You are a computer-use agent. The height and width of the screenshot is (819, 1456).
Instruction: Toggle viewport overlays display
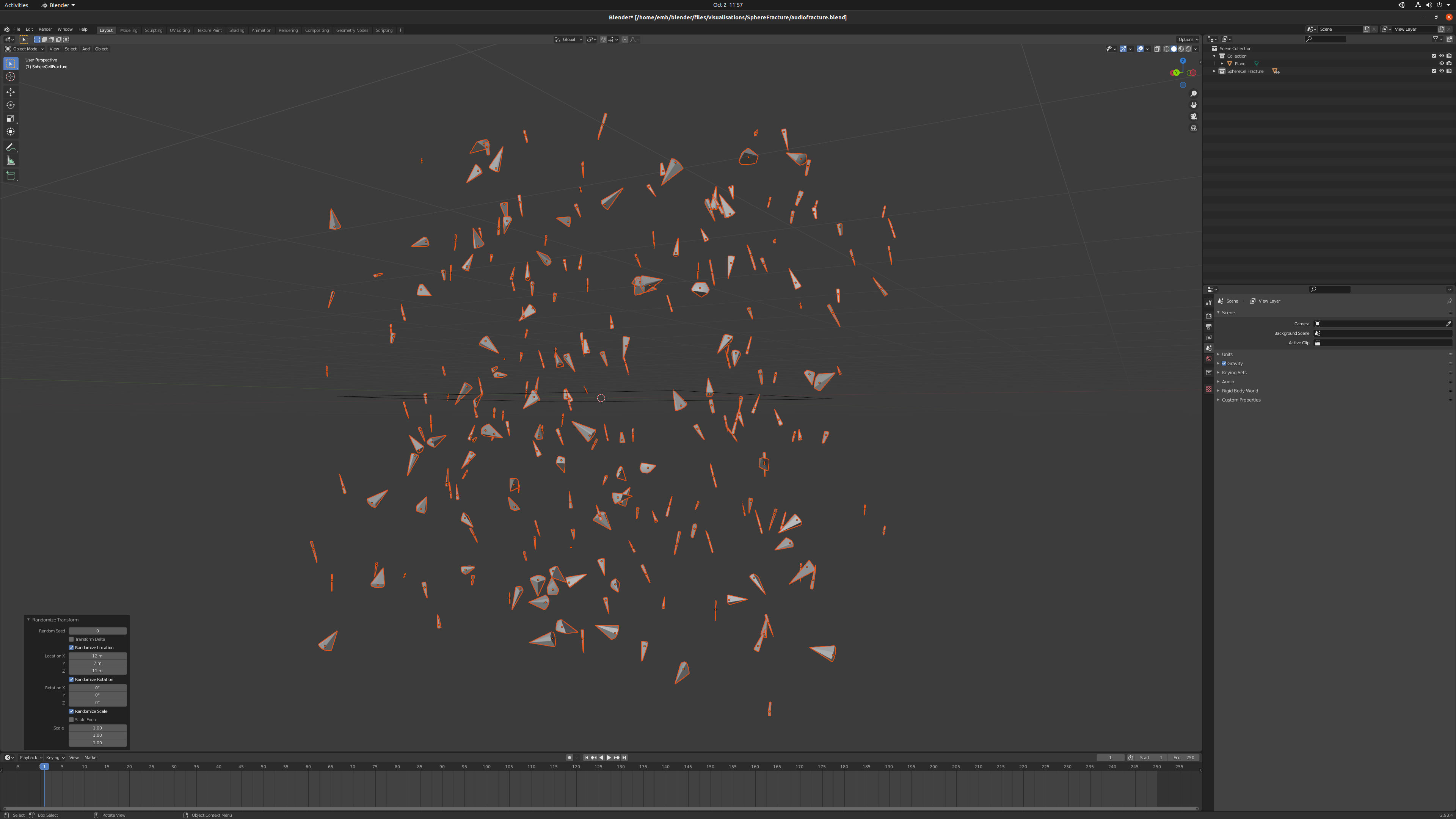click(x=1141, y=49)
